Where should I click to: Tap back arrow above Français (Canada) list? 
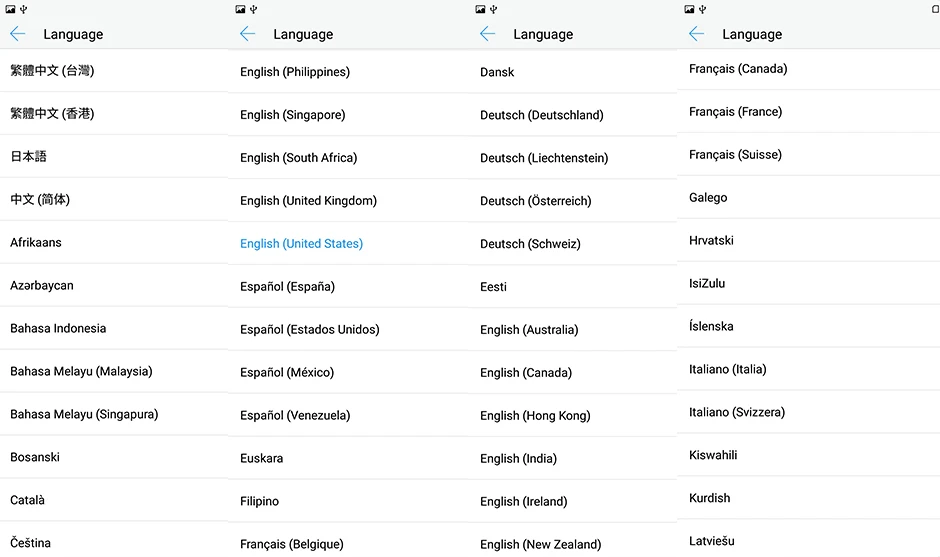point(697,34)
